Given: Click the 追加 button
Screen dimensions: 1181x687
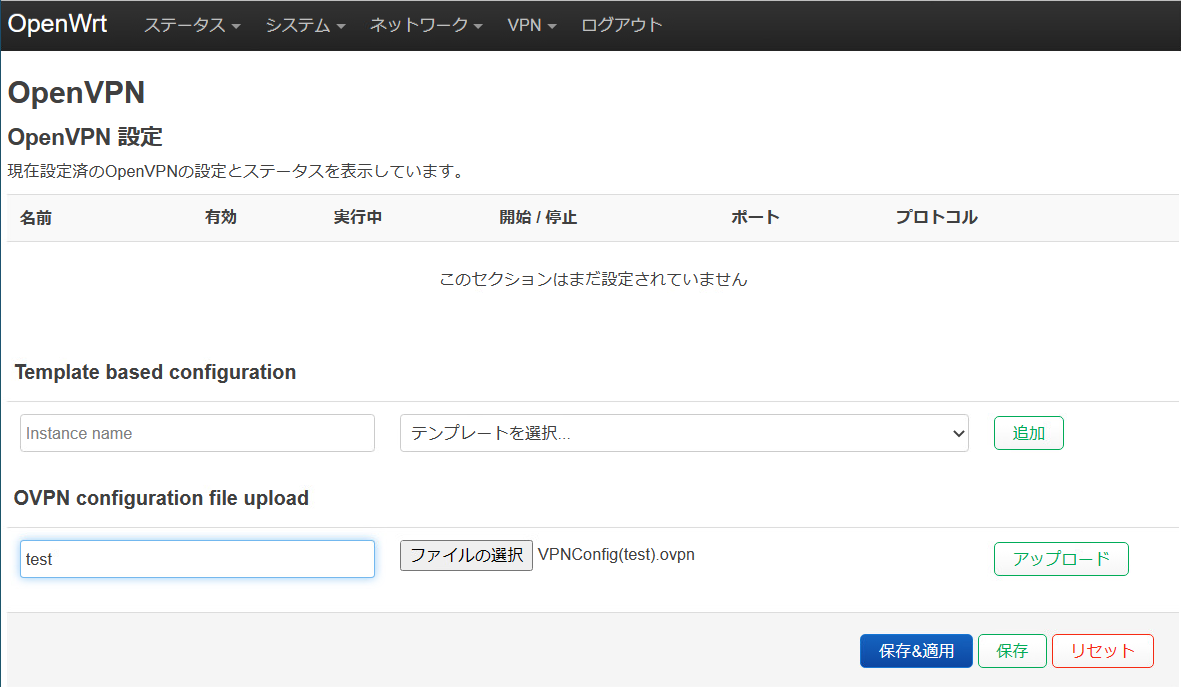Looking at the screenshot, I should coord(1028,433).
